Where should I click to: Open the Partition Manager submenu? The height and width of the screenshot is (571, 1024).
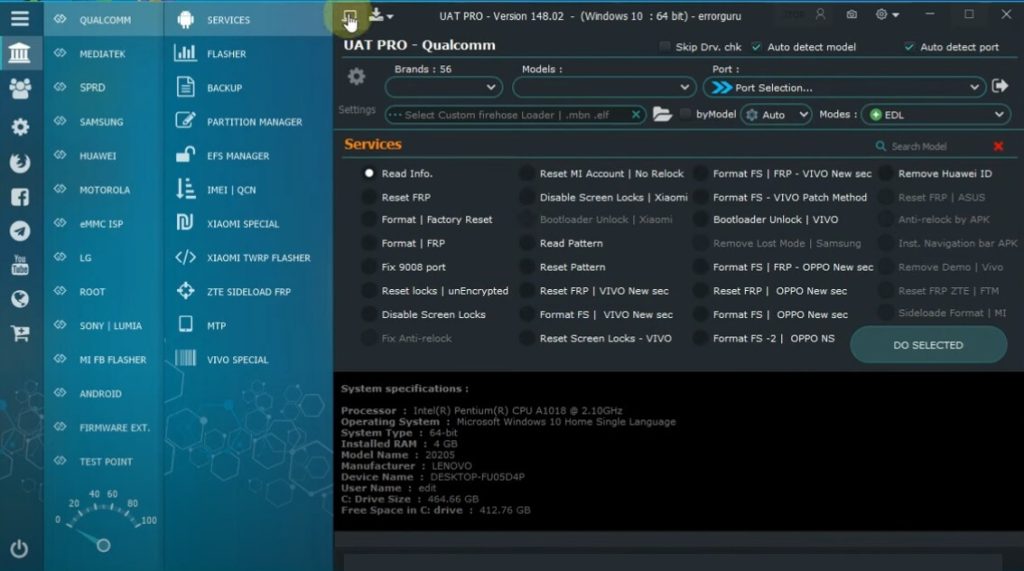(248, 122)
